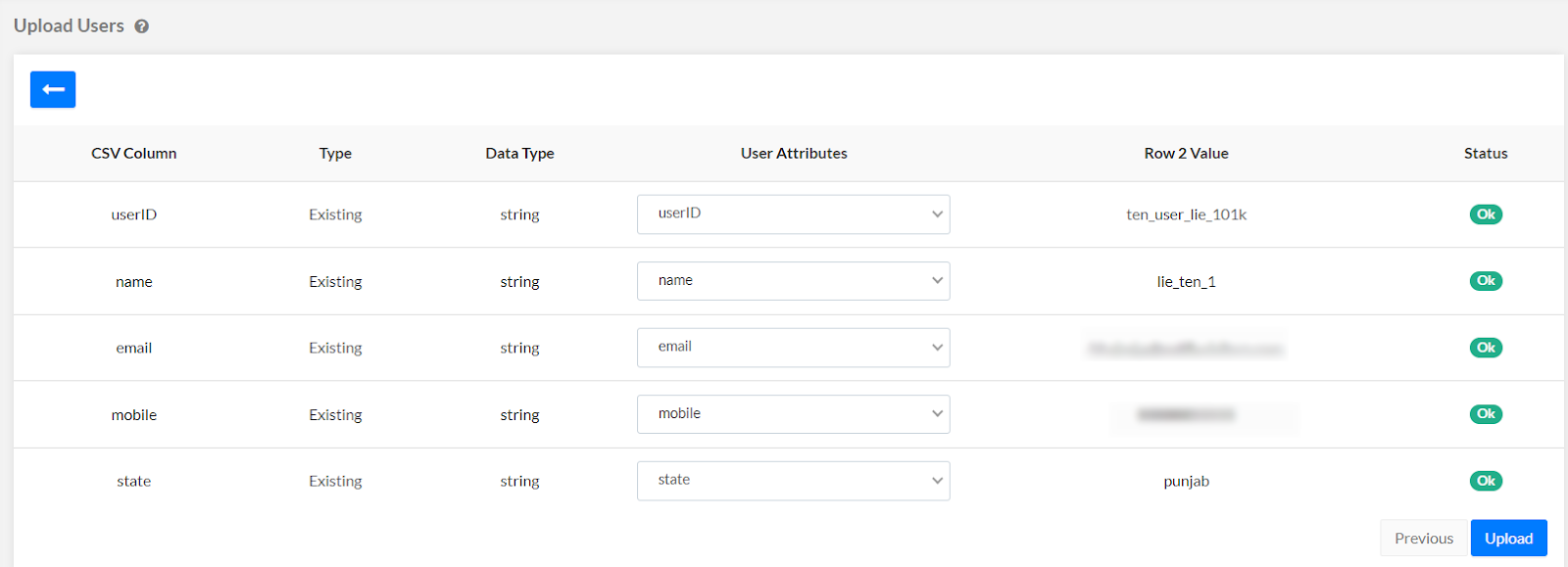Screen dimensions: 1568x567
Task: Click the lie_ten_1 value
Action: pos(1186,282)
